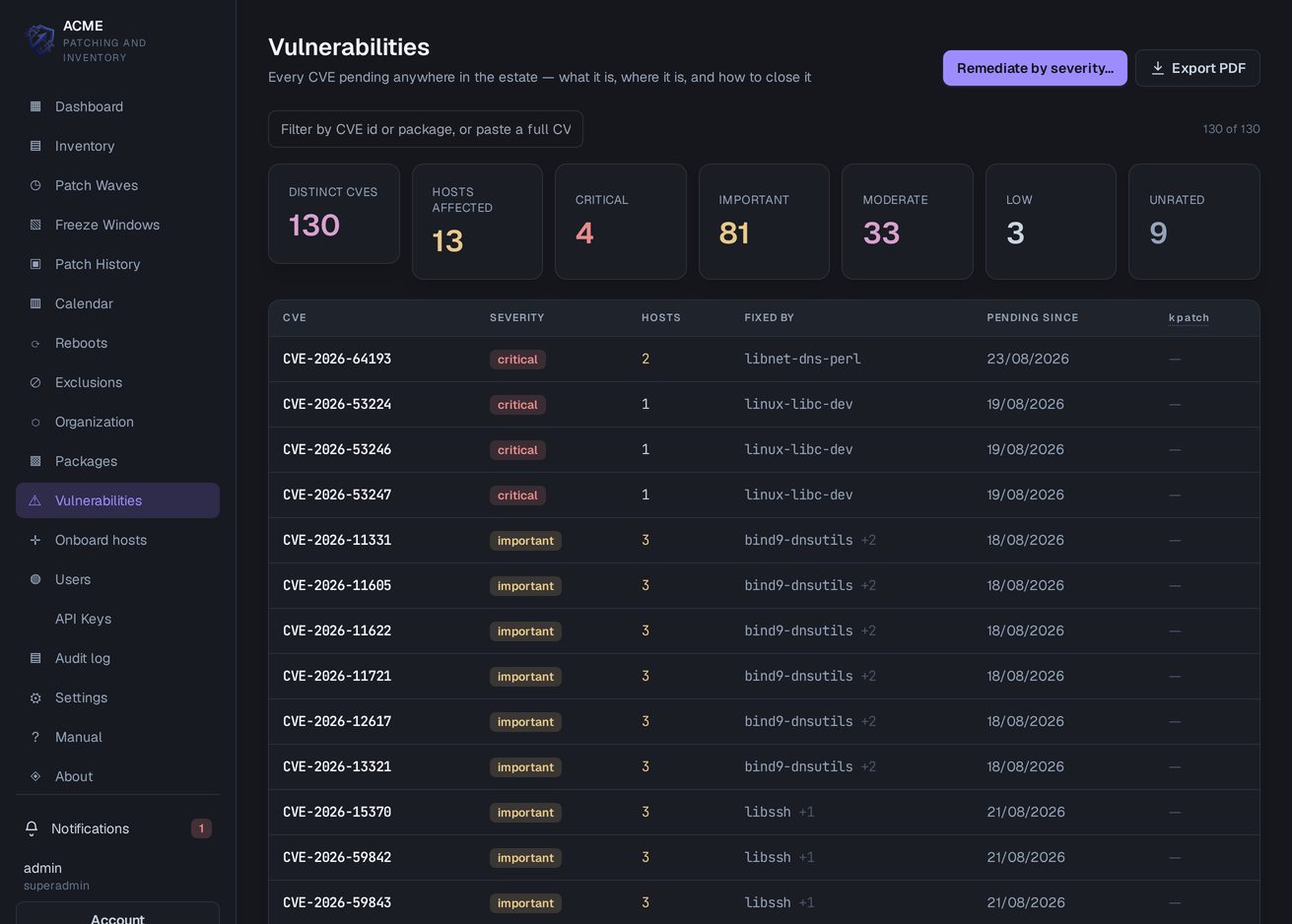The height and width of the screenshot is (924, 1292).
Task: Open the Patch Waves section
Action: click(x=117, y=185)
